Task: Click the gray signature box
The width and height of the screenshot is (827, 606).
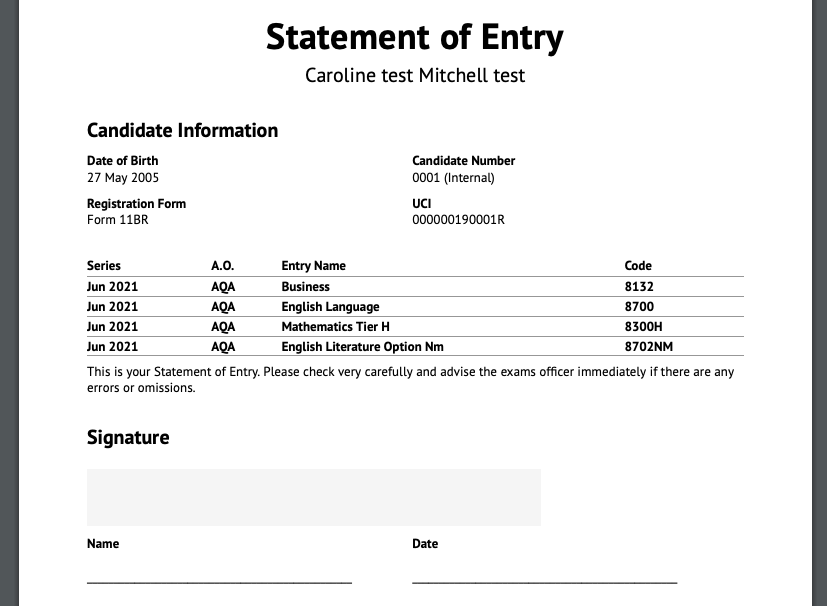Action: 313,497
